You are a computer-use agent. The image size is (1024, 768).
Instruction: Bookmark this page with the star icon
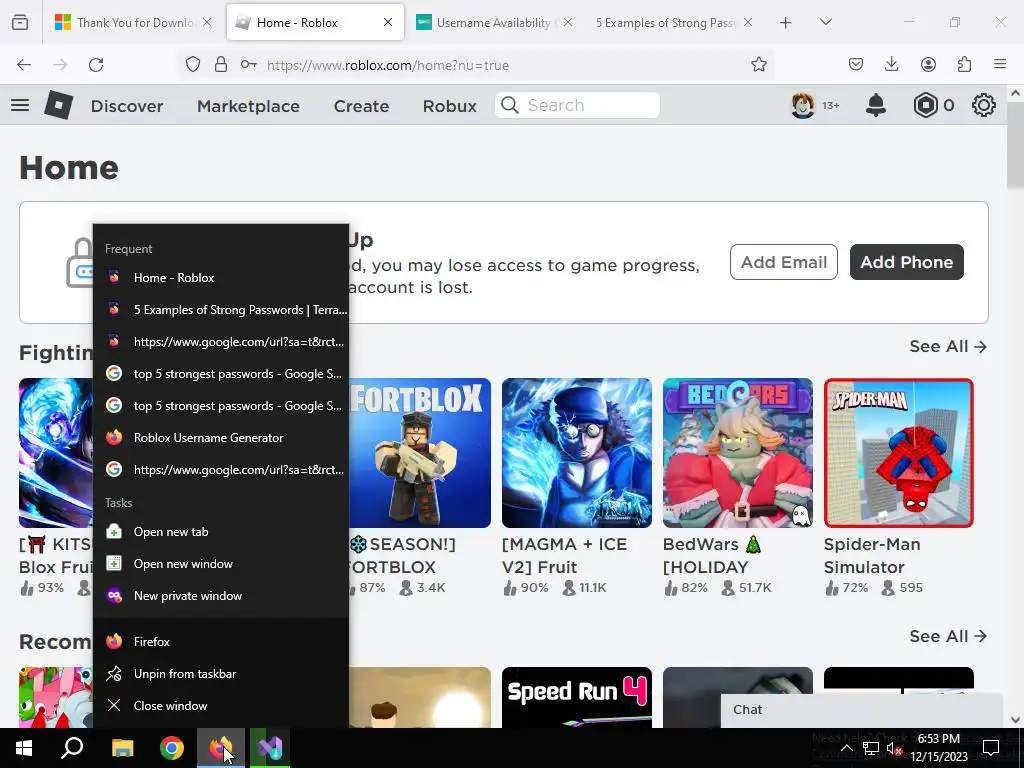click(x=758, y=65)
